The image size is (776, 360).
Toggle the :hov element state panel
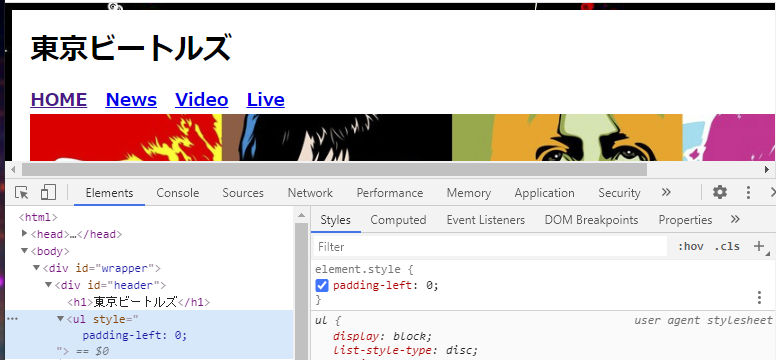(x=690, y=247)
